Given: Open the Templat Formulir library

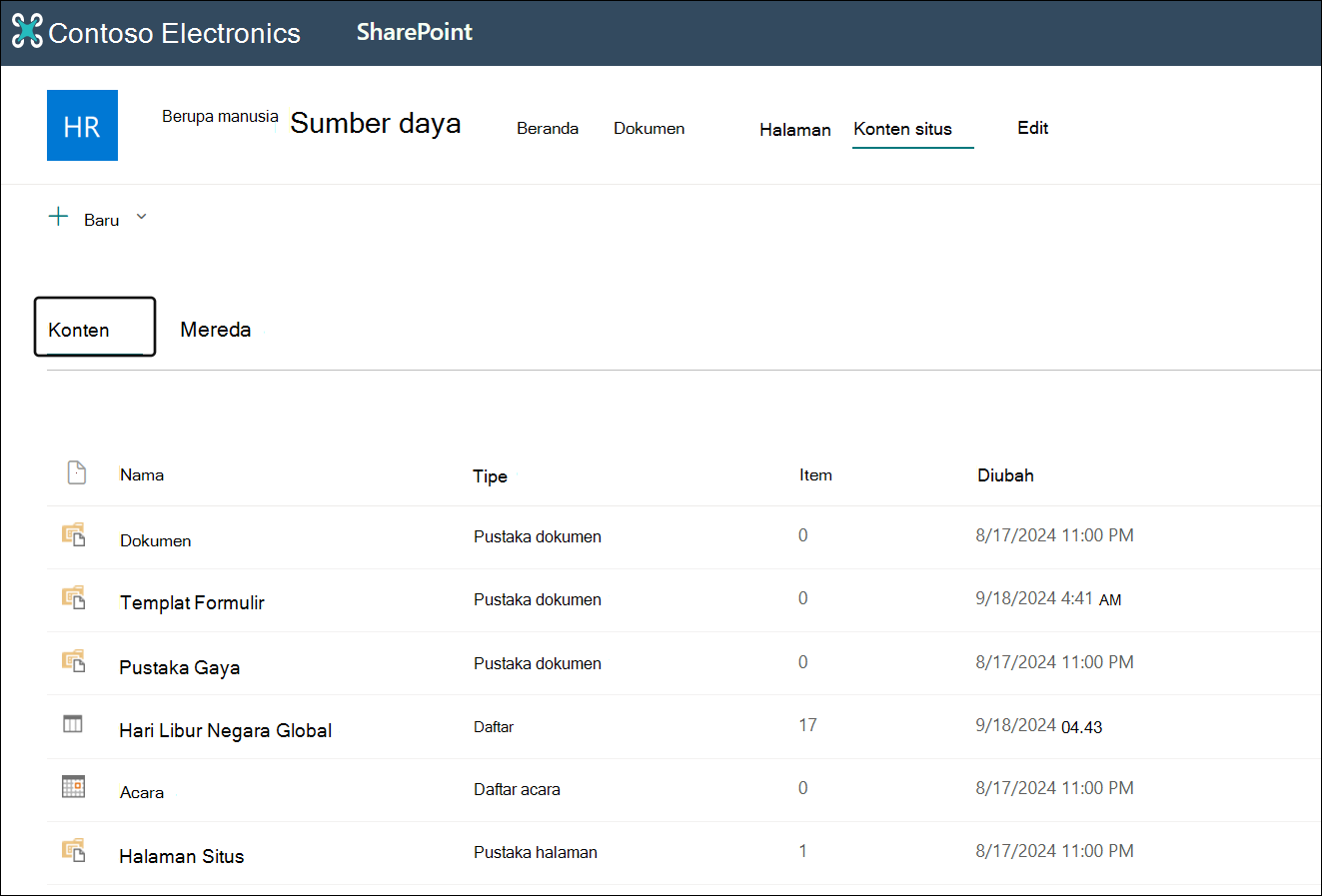Looking at the screenshot, I should click(x=193, y=602).
